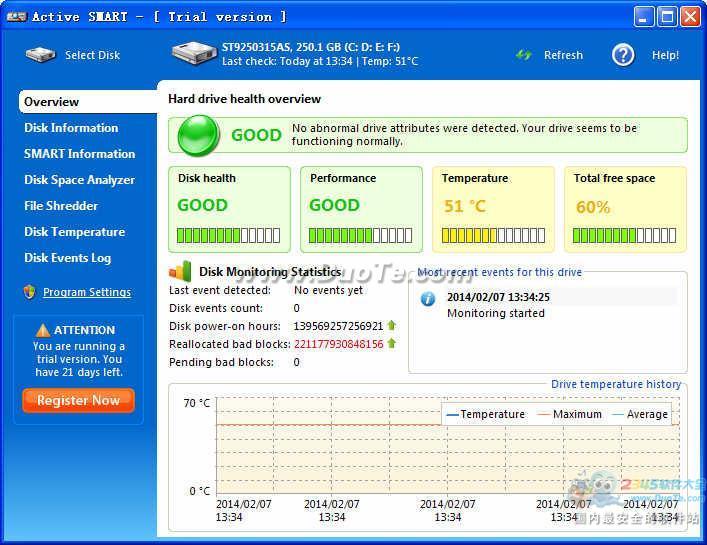The image size is (707, 545).
Task: Click the 70 °C axis label
Action: [x=197, y=403]
